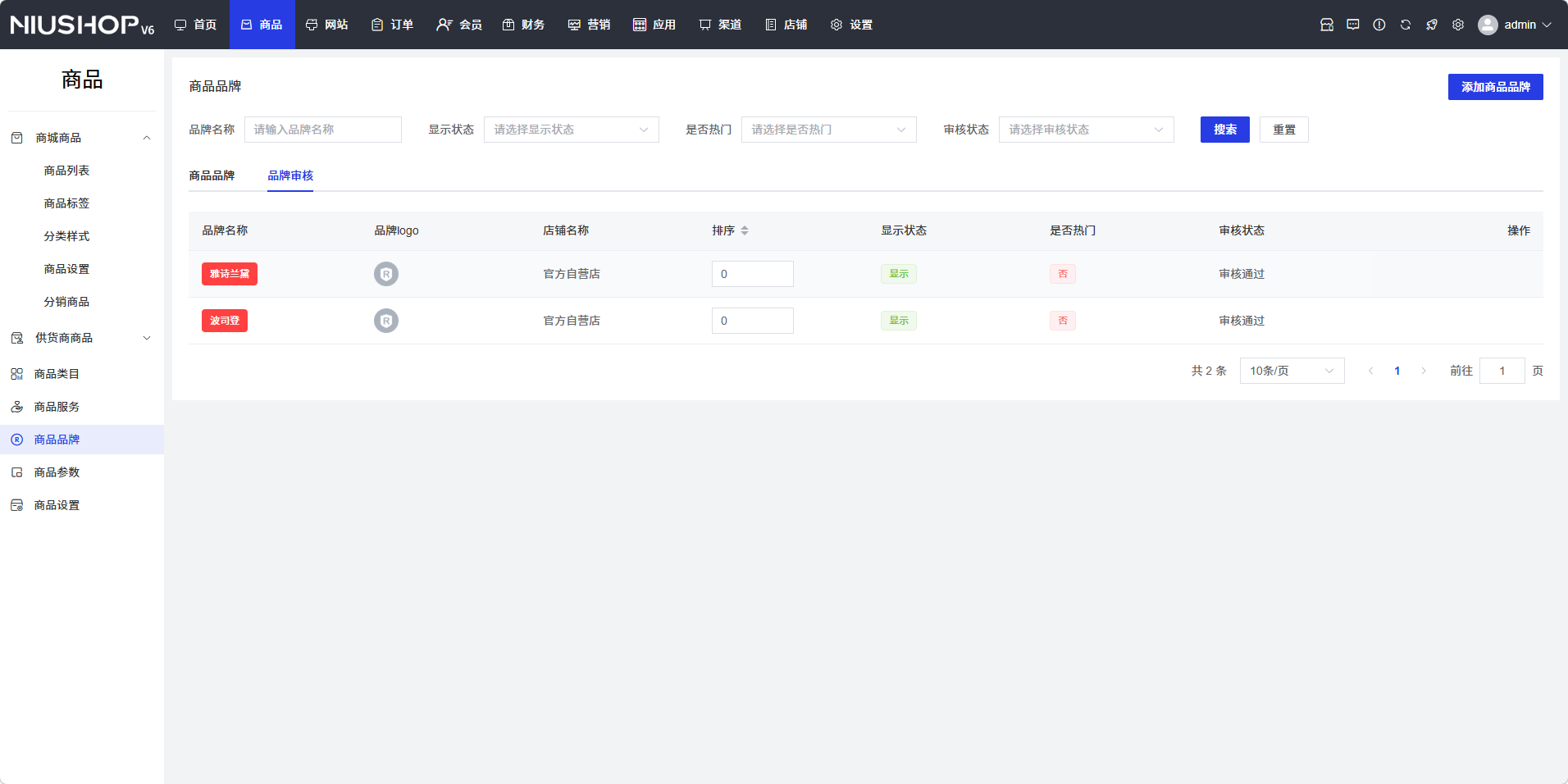Click the circular refresh arrows icon
This screenshot has width=1568, height=784.
(1405, 25)
